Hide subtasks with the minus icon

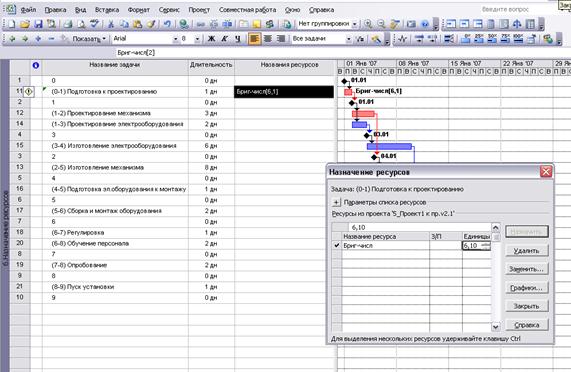[x=51, y=39]
